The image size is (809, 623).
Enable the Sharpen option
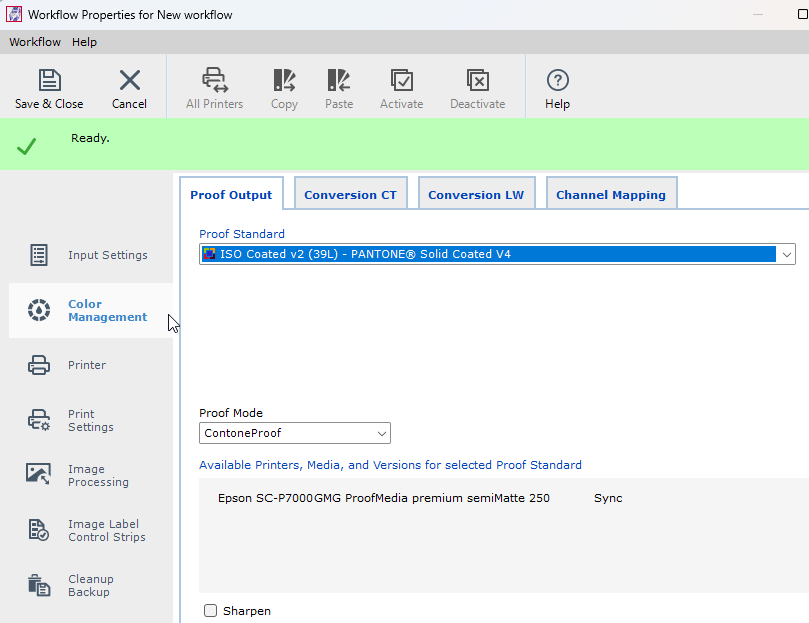[x=211, y=610]
